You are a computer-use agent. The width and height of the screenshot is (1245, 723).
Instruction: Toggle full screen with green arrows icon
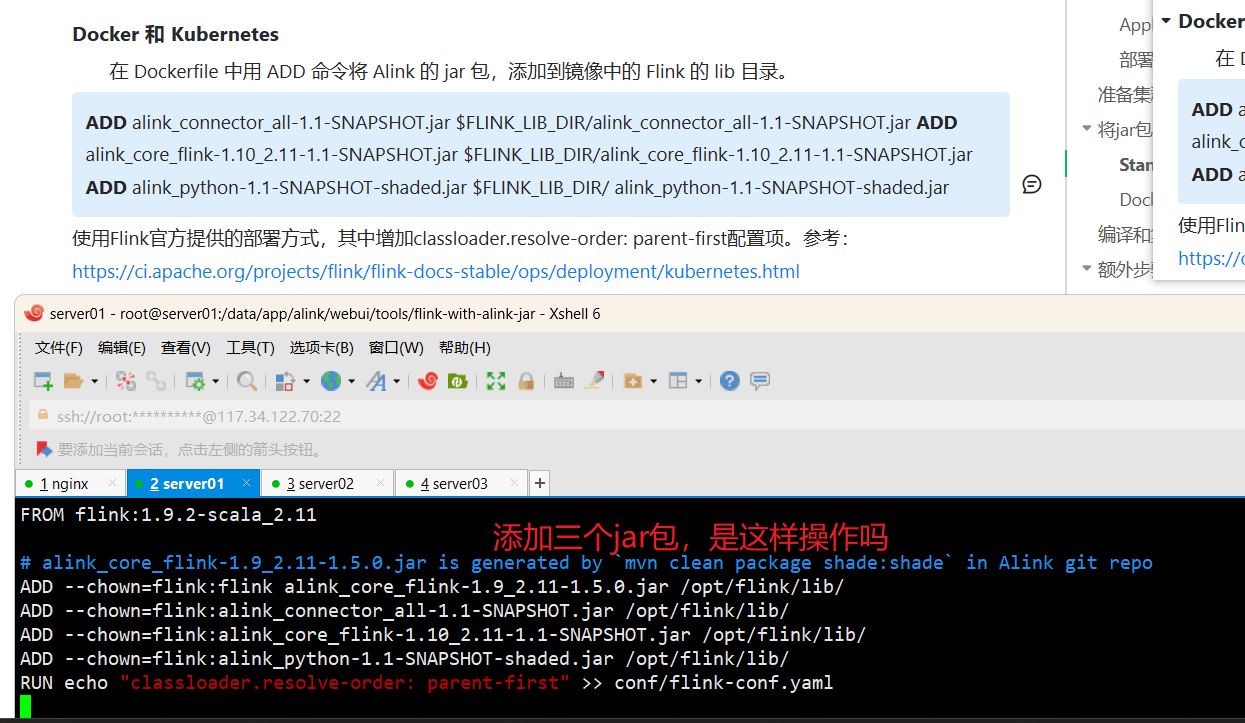tap(496, 381)
